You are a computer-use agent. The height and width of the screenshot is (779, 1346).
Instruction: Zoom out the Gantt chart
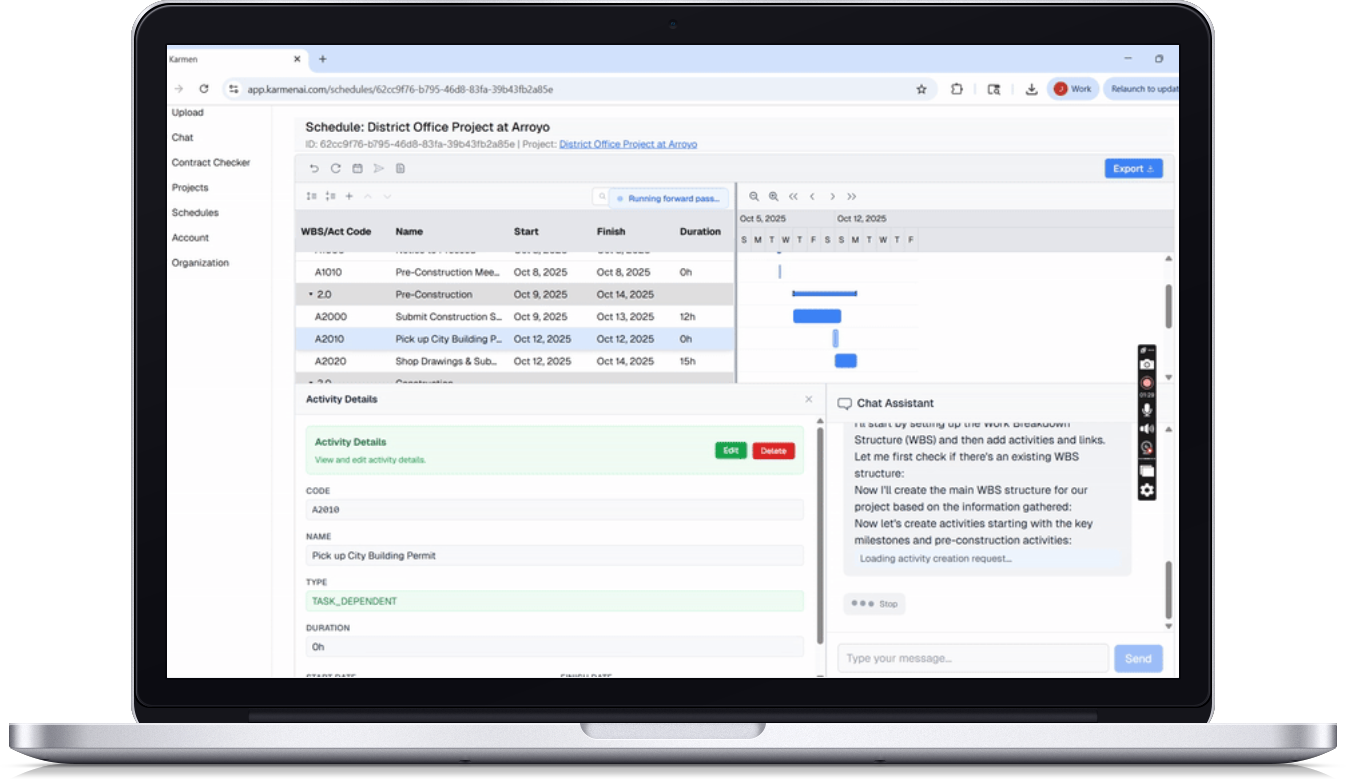coord(755,197)
